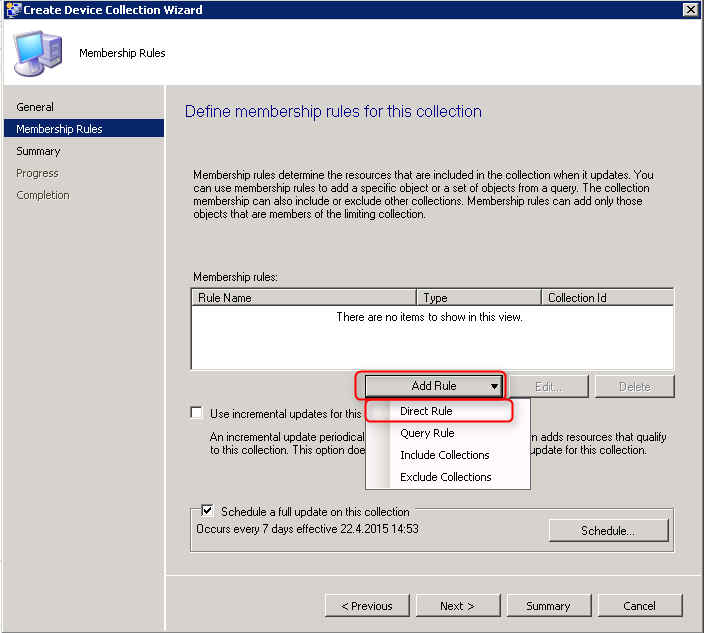Cancel the wizard
The height and width of the screenshot is (633, 704).
click(640, 606)
